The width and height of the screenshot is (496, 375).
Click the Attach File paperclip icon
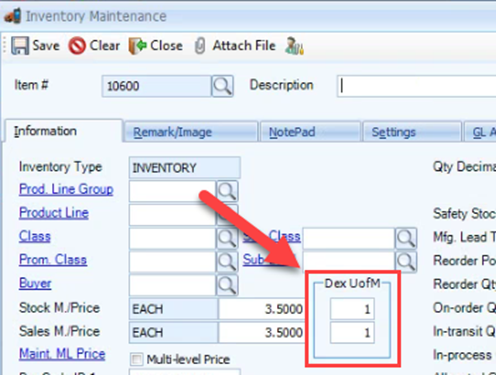[200, 46]
